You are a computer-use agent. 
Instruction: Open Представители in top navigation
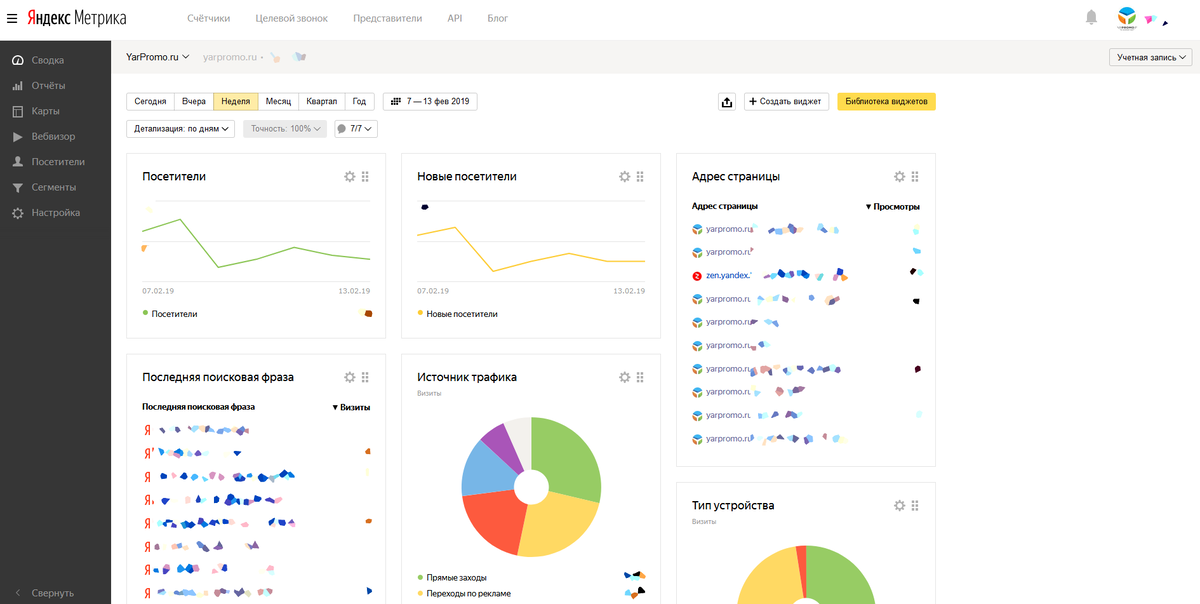point(387,18)
